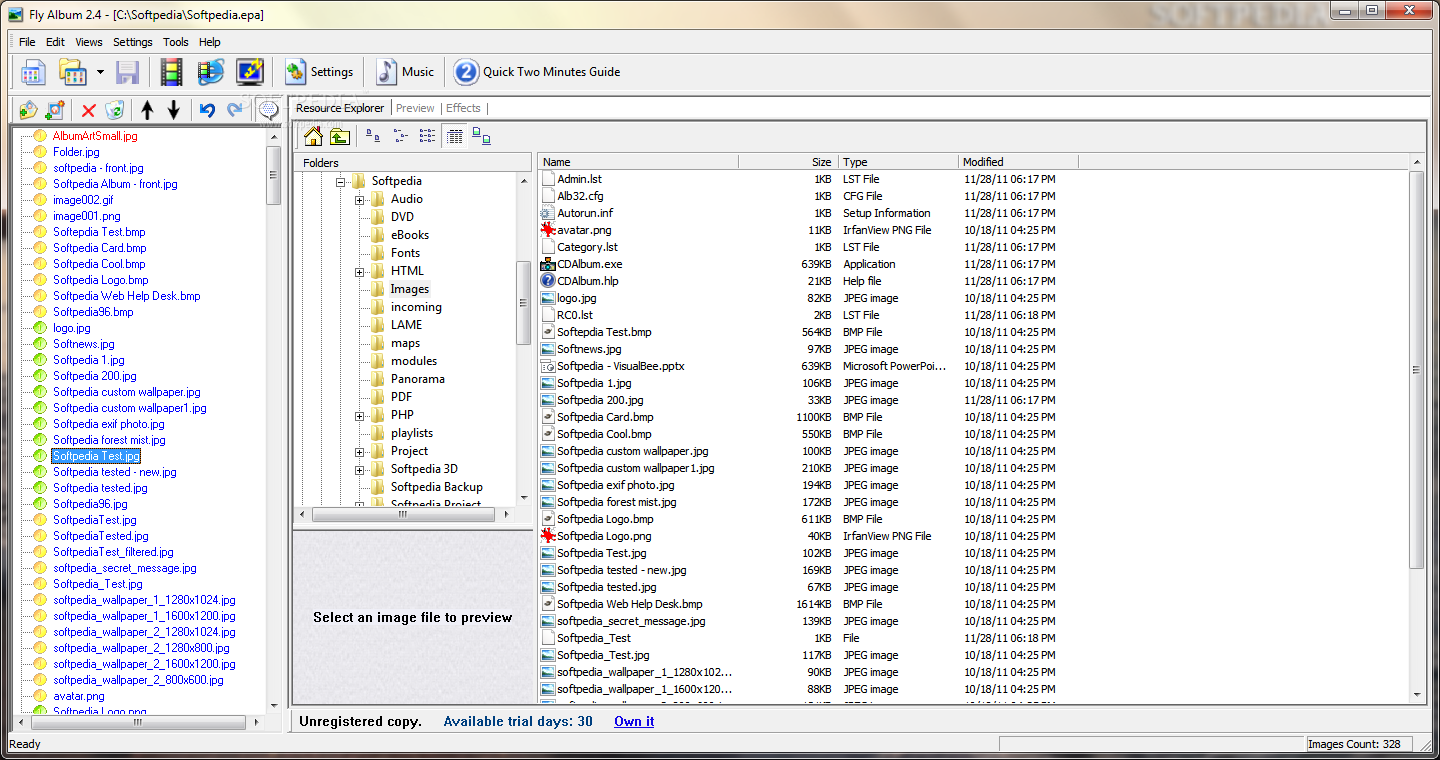
Task: Collapse the Softpedia folder node
Action: pyautogui.click(x=341, y=182)
